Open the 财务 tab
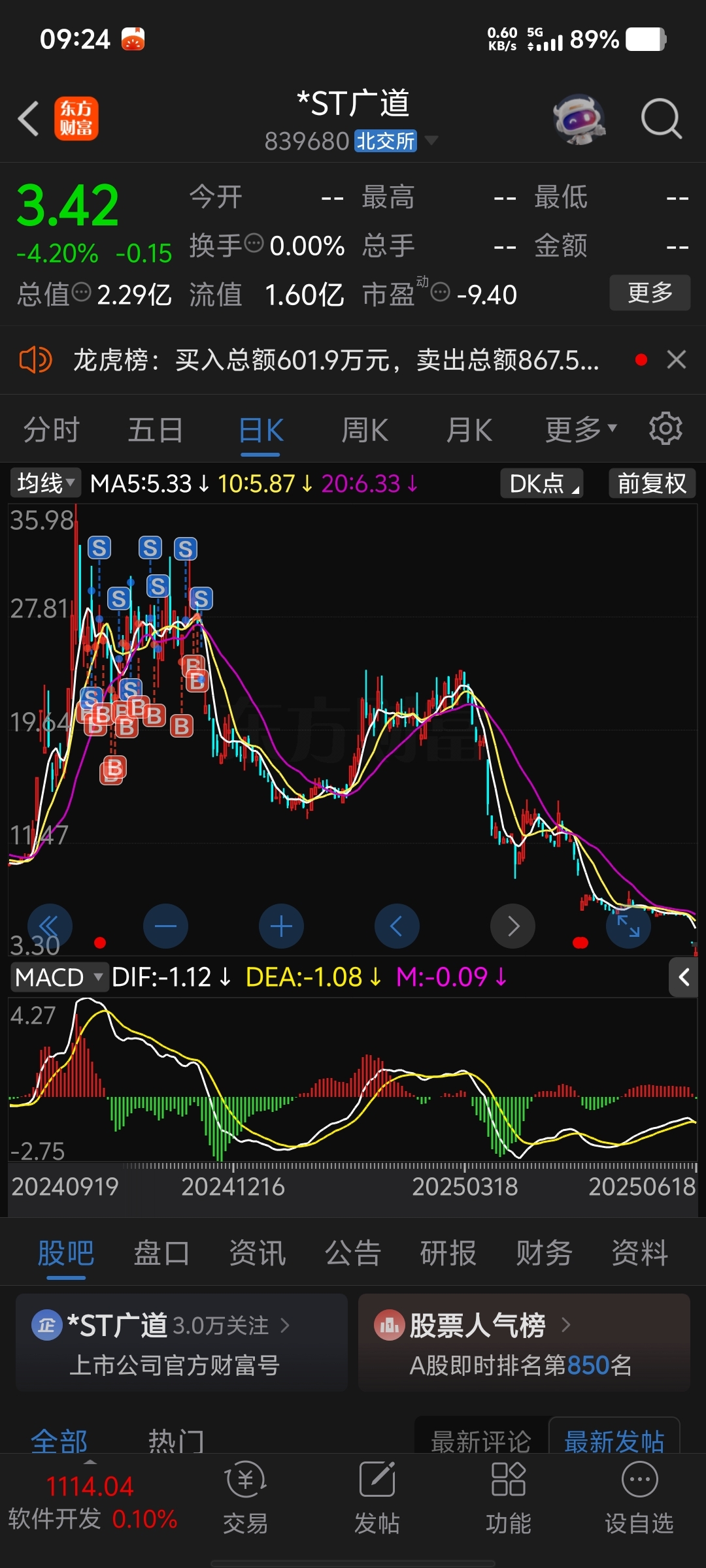The image size is (706, 1568). (x=544, y=1253)
